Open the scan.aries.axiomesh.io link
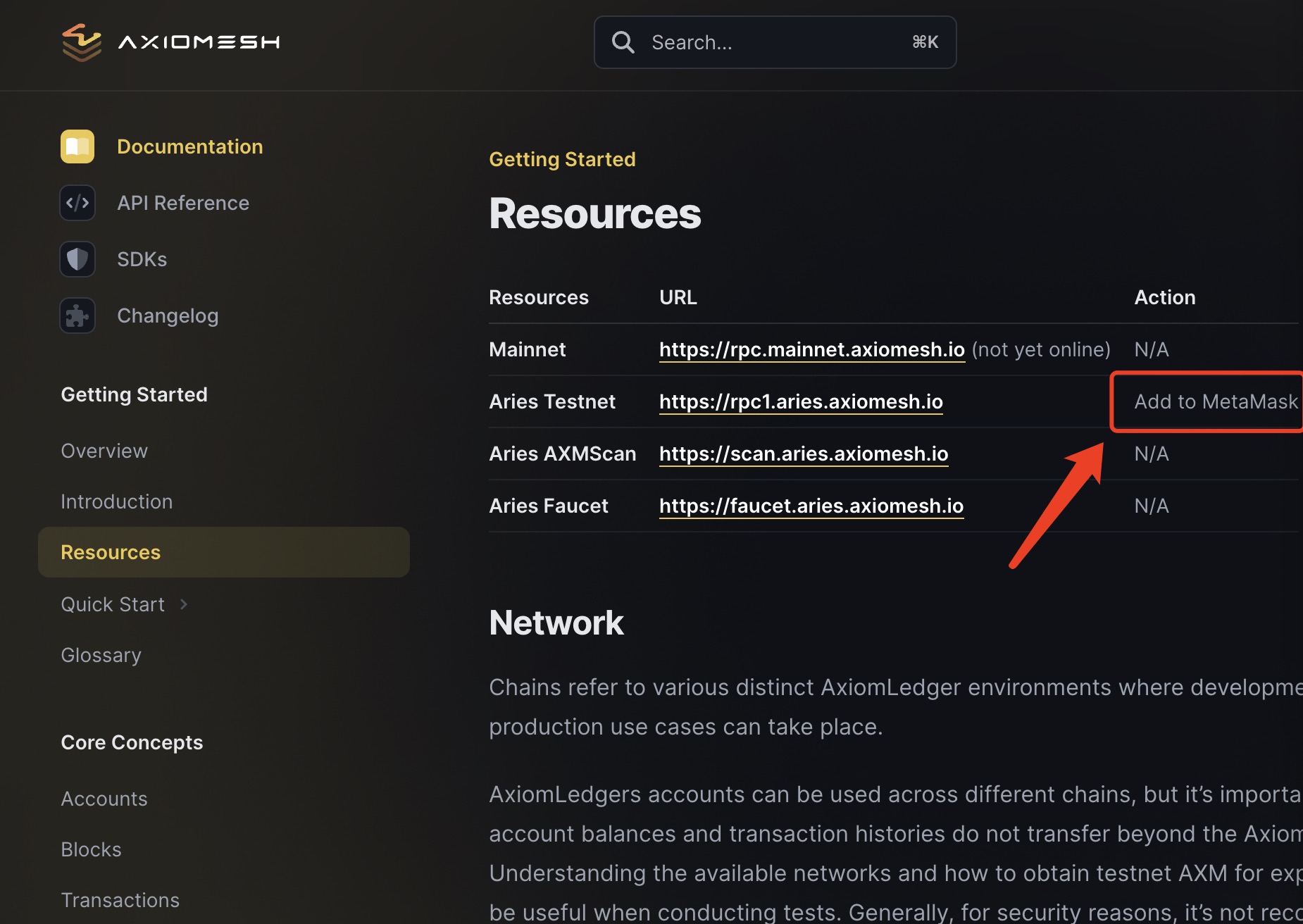The height and width of the screenshot is (924, 1303). (x=804, y=454)
